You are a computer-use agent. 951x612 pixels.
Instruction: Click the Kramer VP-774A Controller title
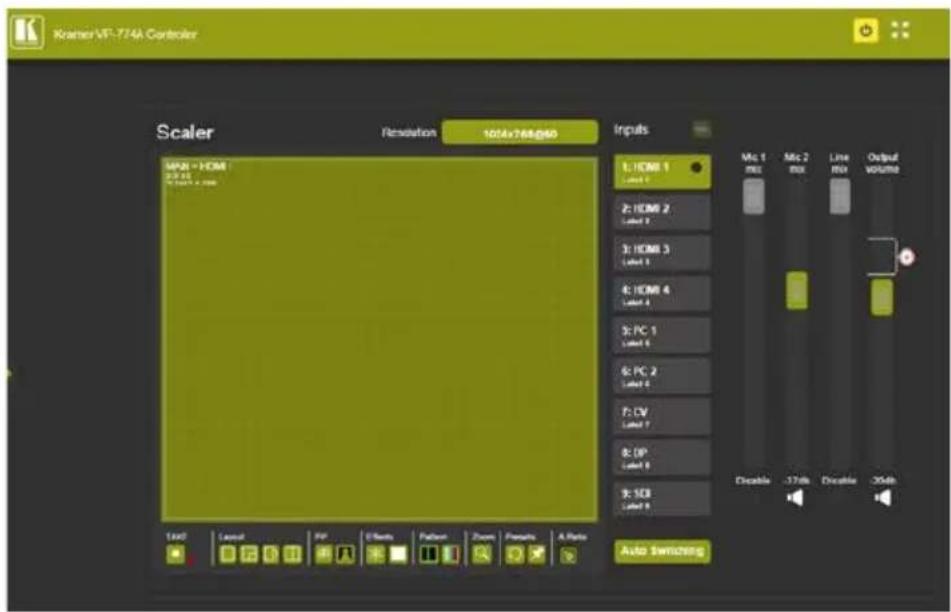[125, 34]
